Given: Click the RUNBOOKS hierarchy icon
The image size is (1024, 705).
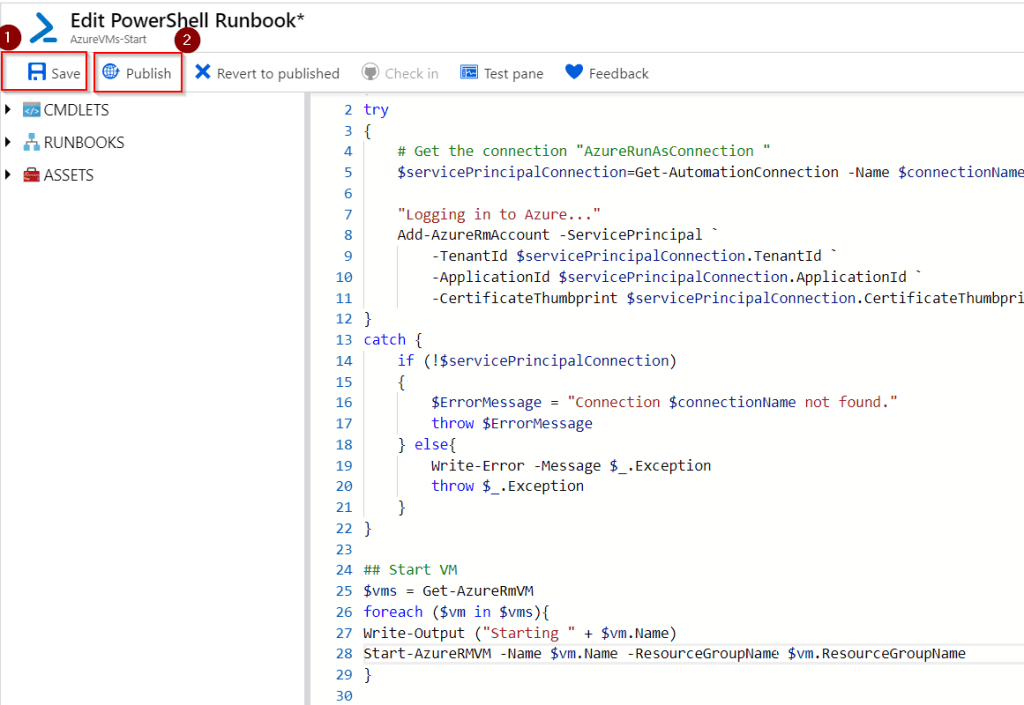Looking at the screenshot, I should pos(31,142).
